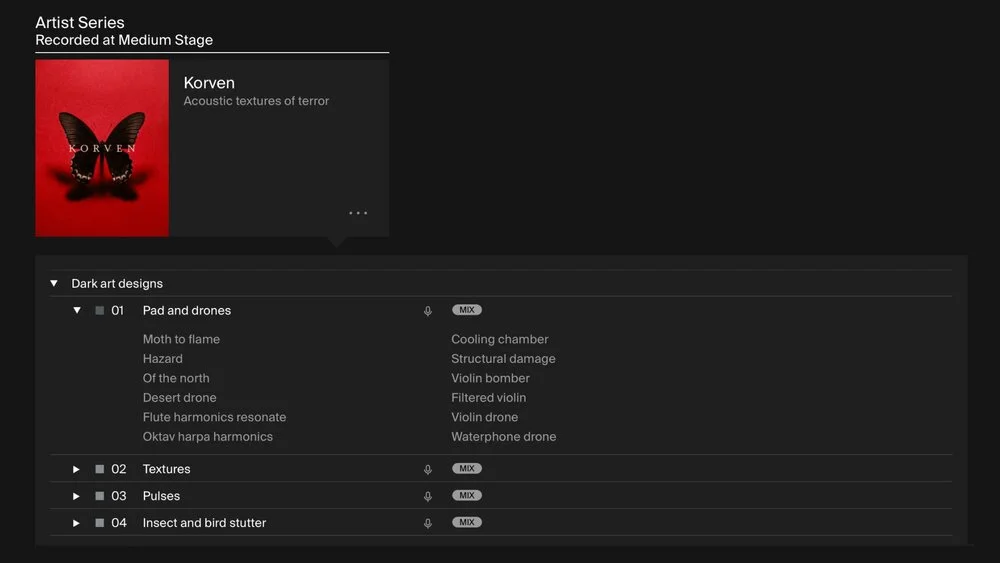Collapse the 01 Pad and drones group
The width and height of the screenshot is (1000, 563).
click(77, 311)
